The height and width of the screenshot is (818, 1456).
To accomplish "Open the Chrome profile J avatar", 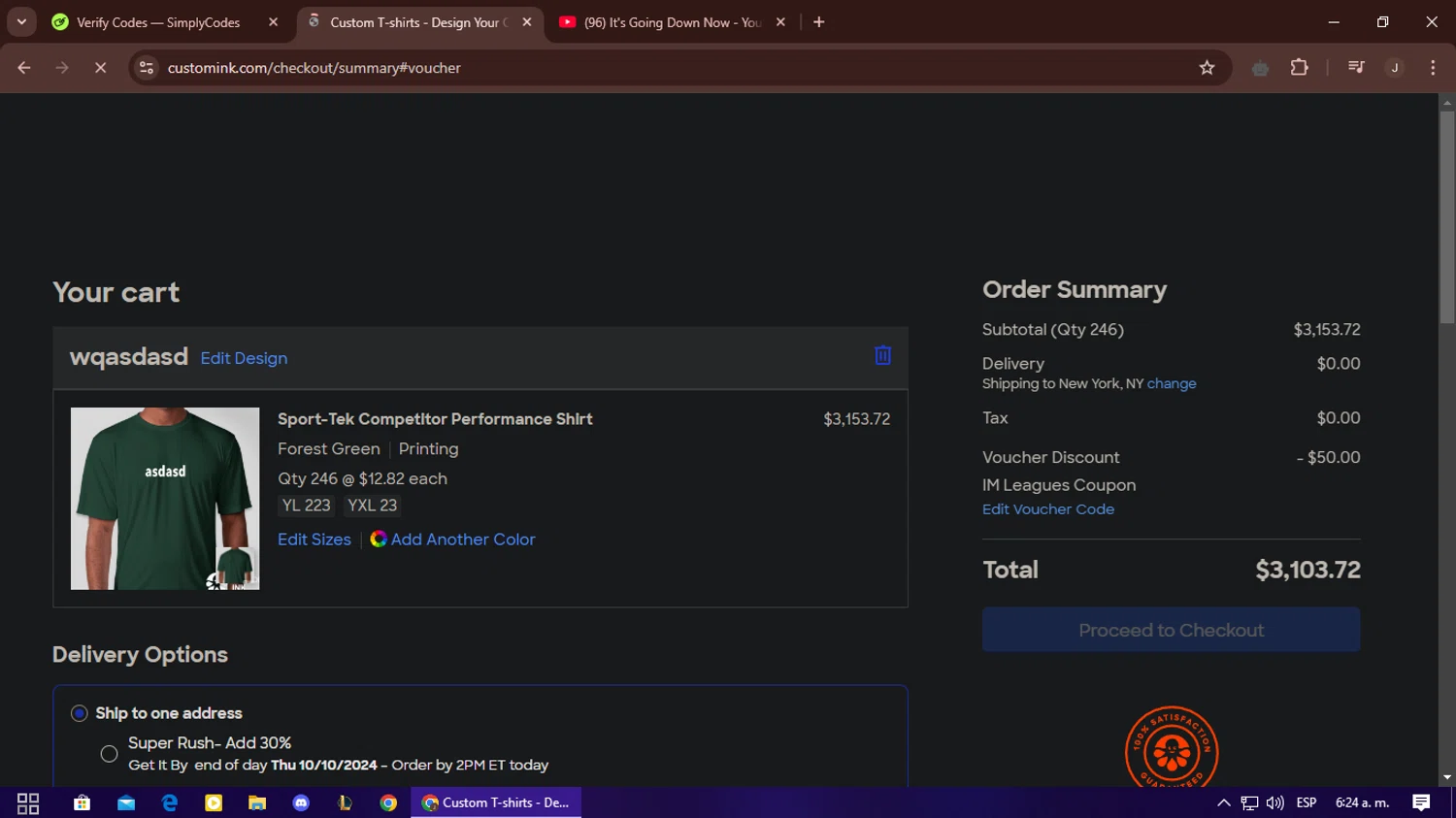I will (x=1395, y=68).
